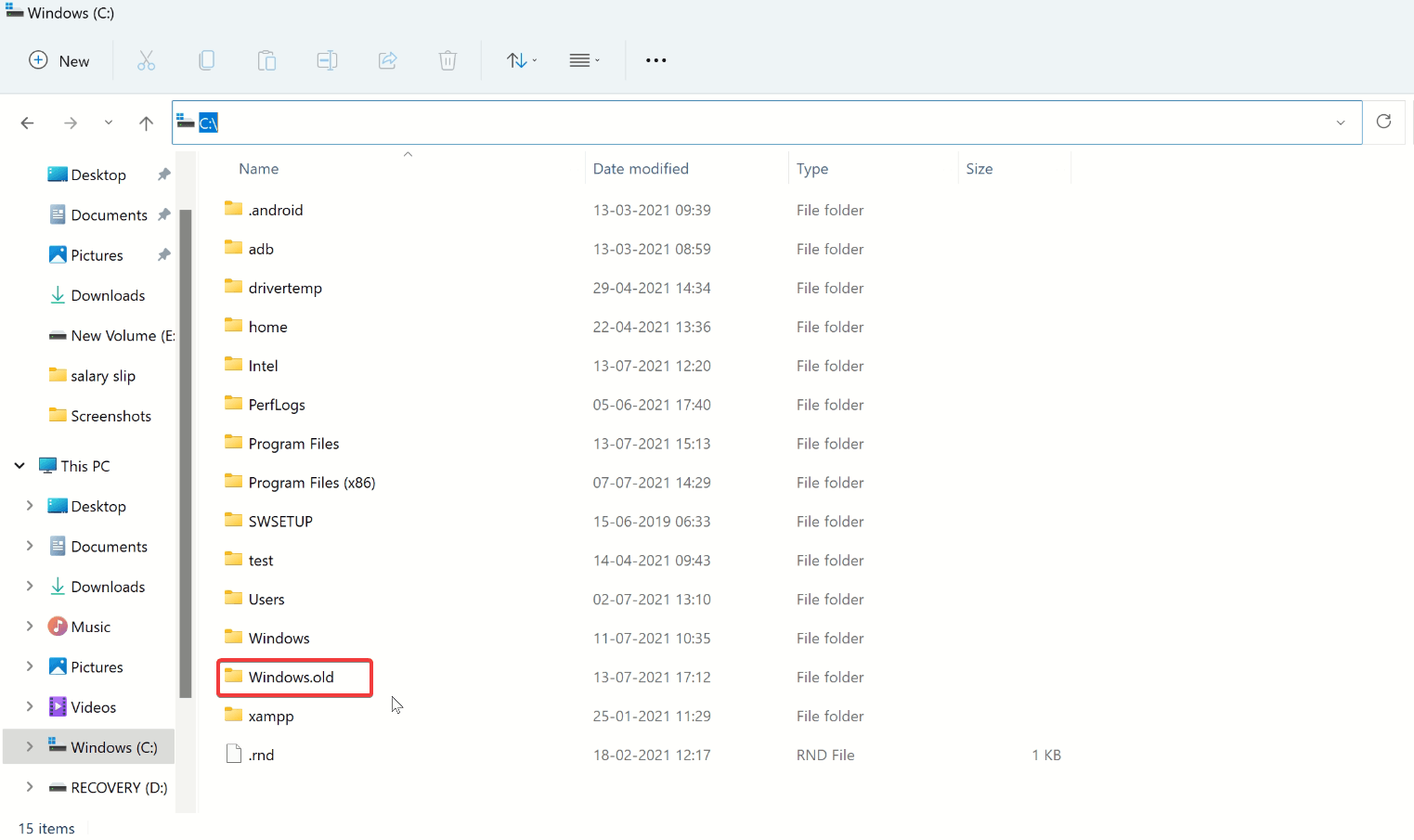Select the SWSETUP folder
Image resolution: width=1414 pixels, height=840 pixels.
tap(280, 522)
